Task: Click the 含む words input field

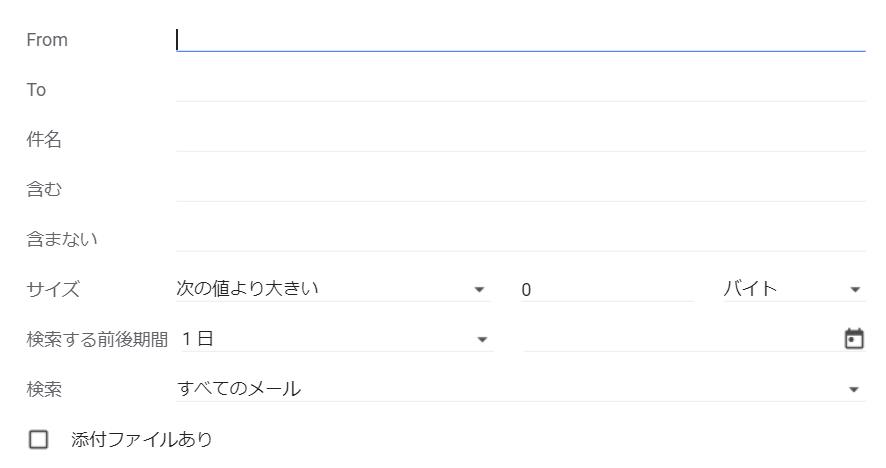Action: pos(520,187)
